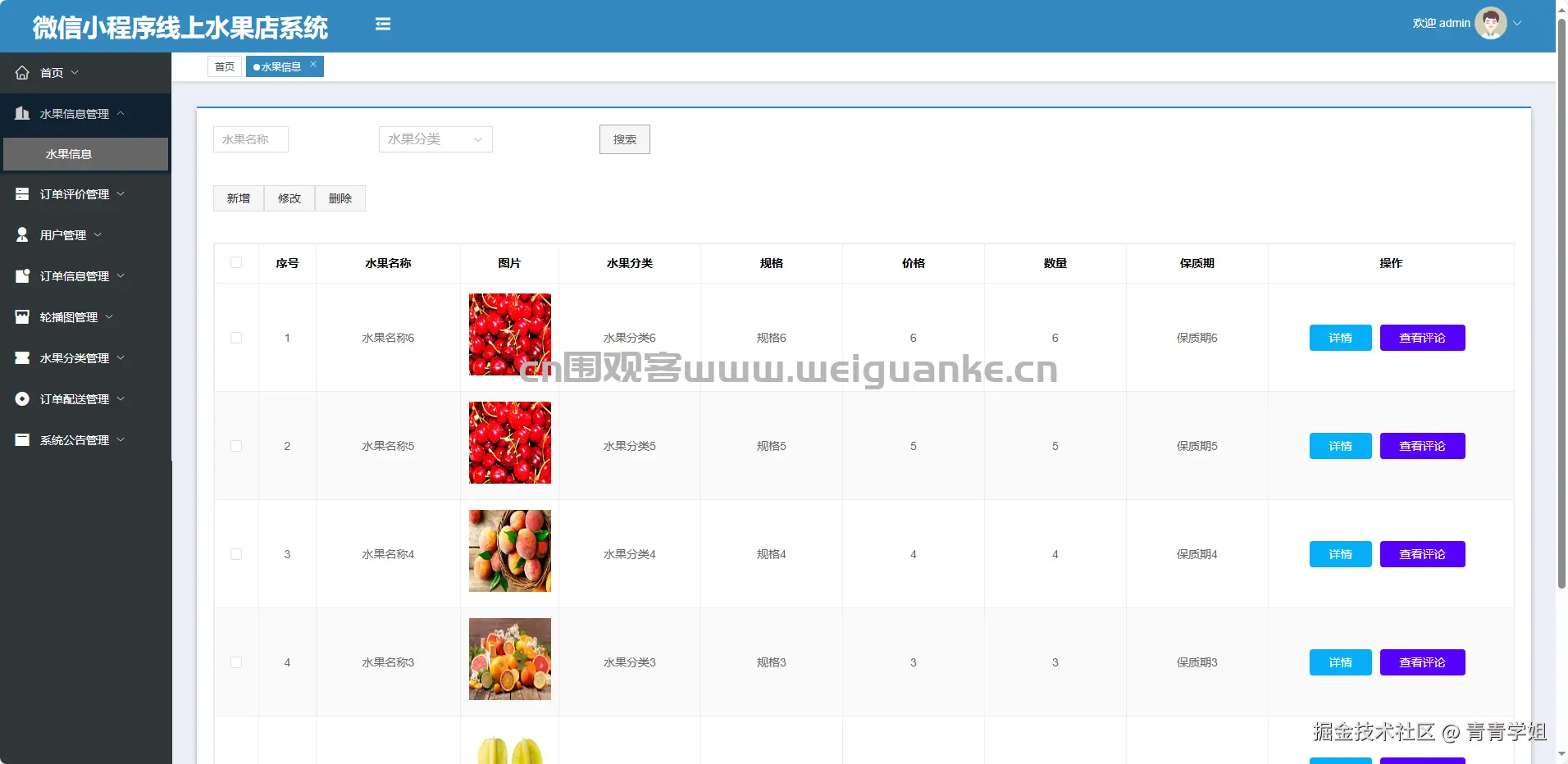
Task: Click the 用户管理 person icon
Action: pyautogui.click(x=22, y=235)
